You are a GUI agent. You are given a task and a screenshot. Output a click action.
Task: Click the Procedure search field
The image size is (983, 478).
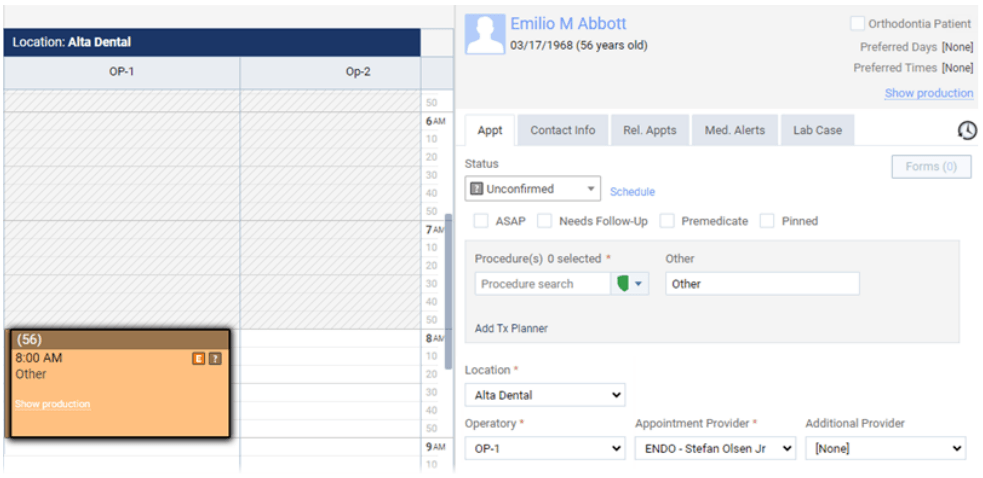[x=542, y=284]
